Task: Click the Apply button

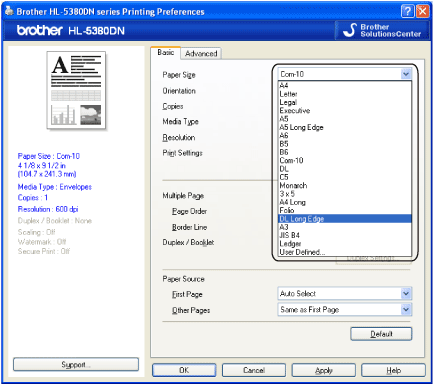Action: pos(324,370)
